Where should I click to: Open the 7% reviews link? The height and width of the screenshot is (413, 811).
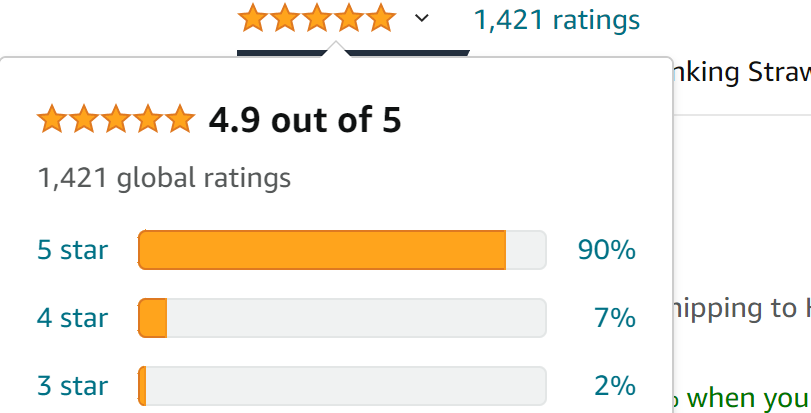(615, 318)
